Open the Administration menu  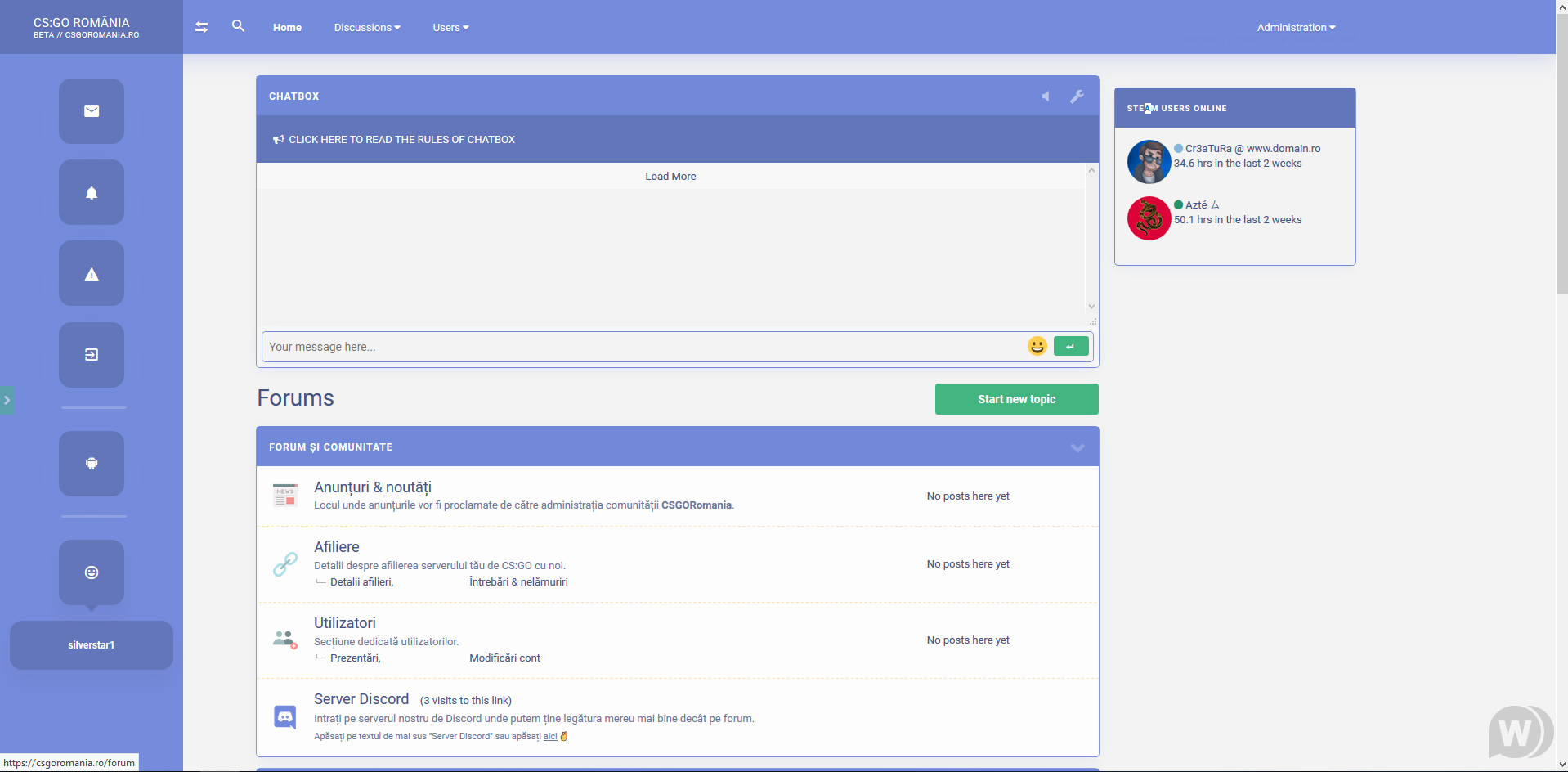click(1296, 27)
